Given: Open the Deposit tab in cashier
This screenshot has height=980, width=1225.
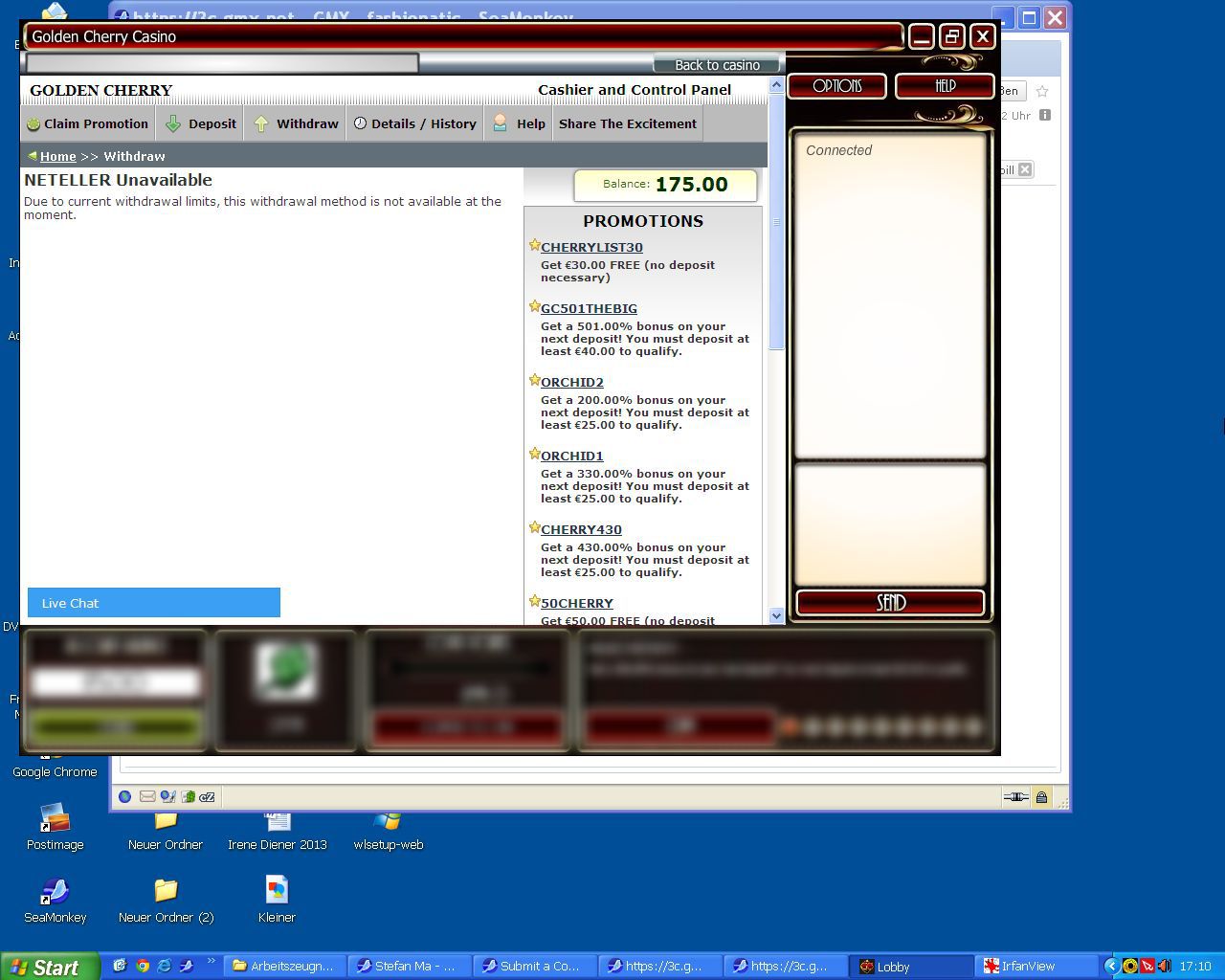Looking at the screenshot, I should pyautogui.click(x=201, y=123).
